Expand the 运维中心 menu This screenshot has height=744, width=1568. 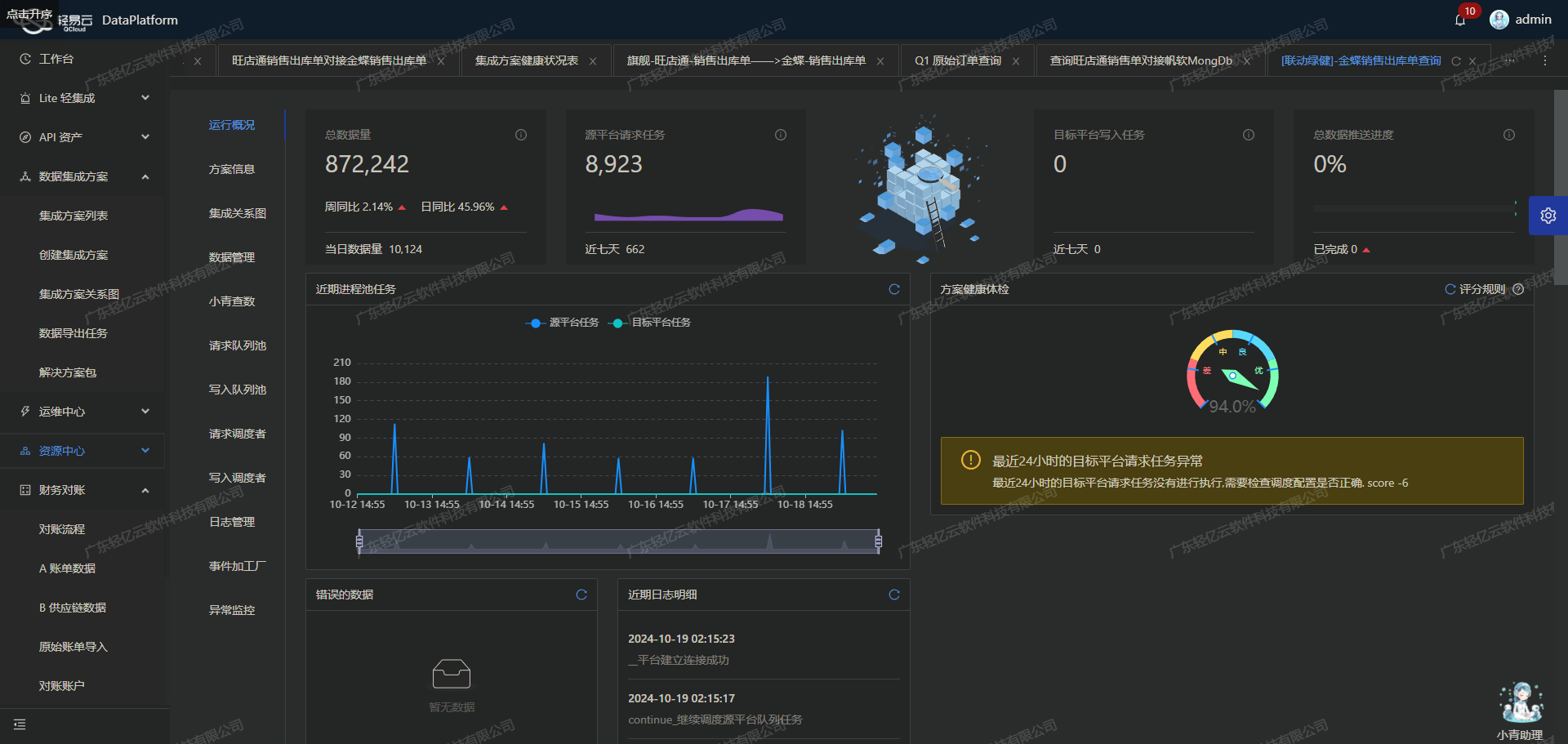[85, 412]
